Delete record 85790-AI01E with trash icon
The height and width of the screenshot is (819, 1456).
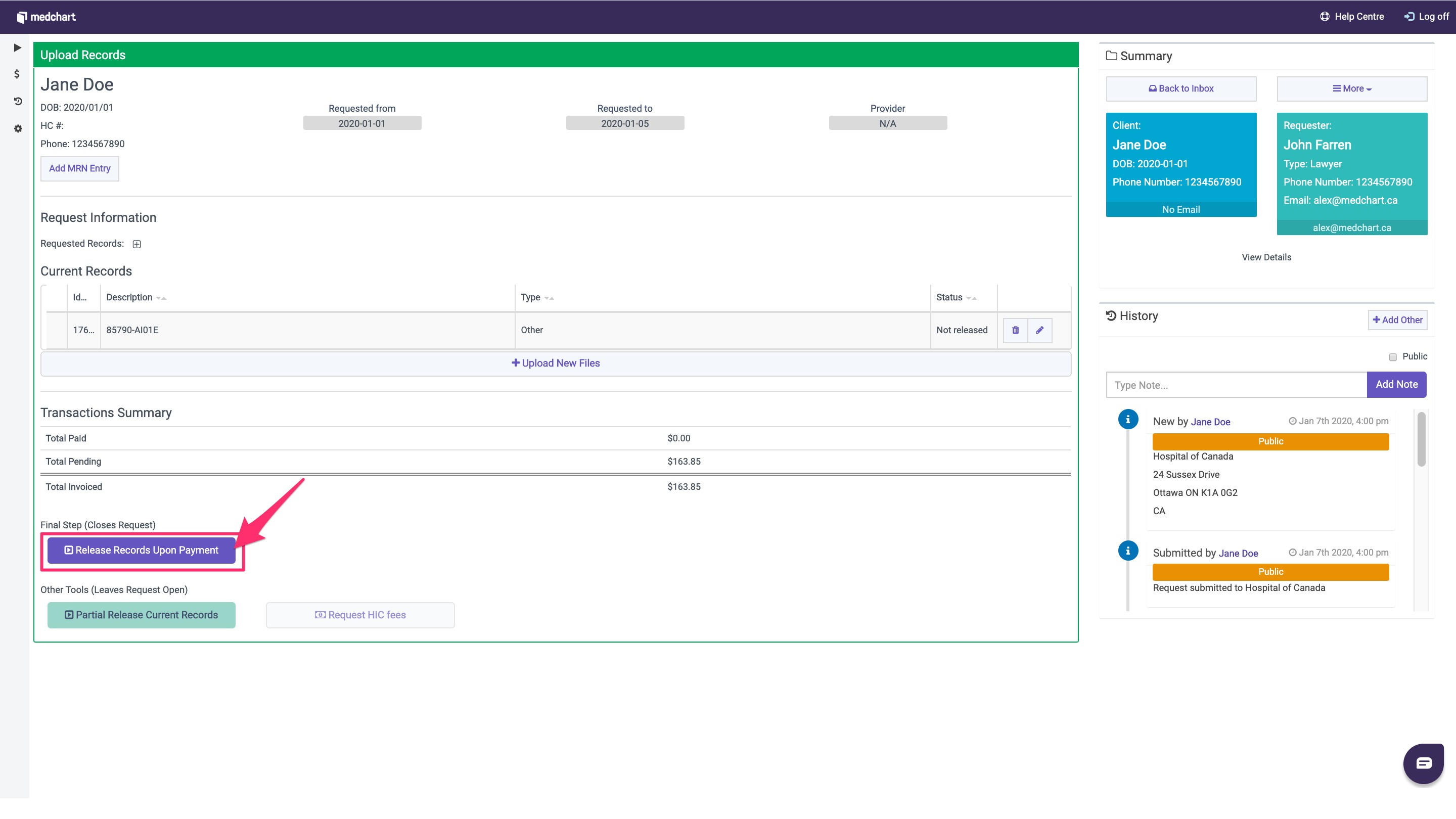pyautogui.click(x=1015, y=330)
